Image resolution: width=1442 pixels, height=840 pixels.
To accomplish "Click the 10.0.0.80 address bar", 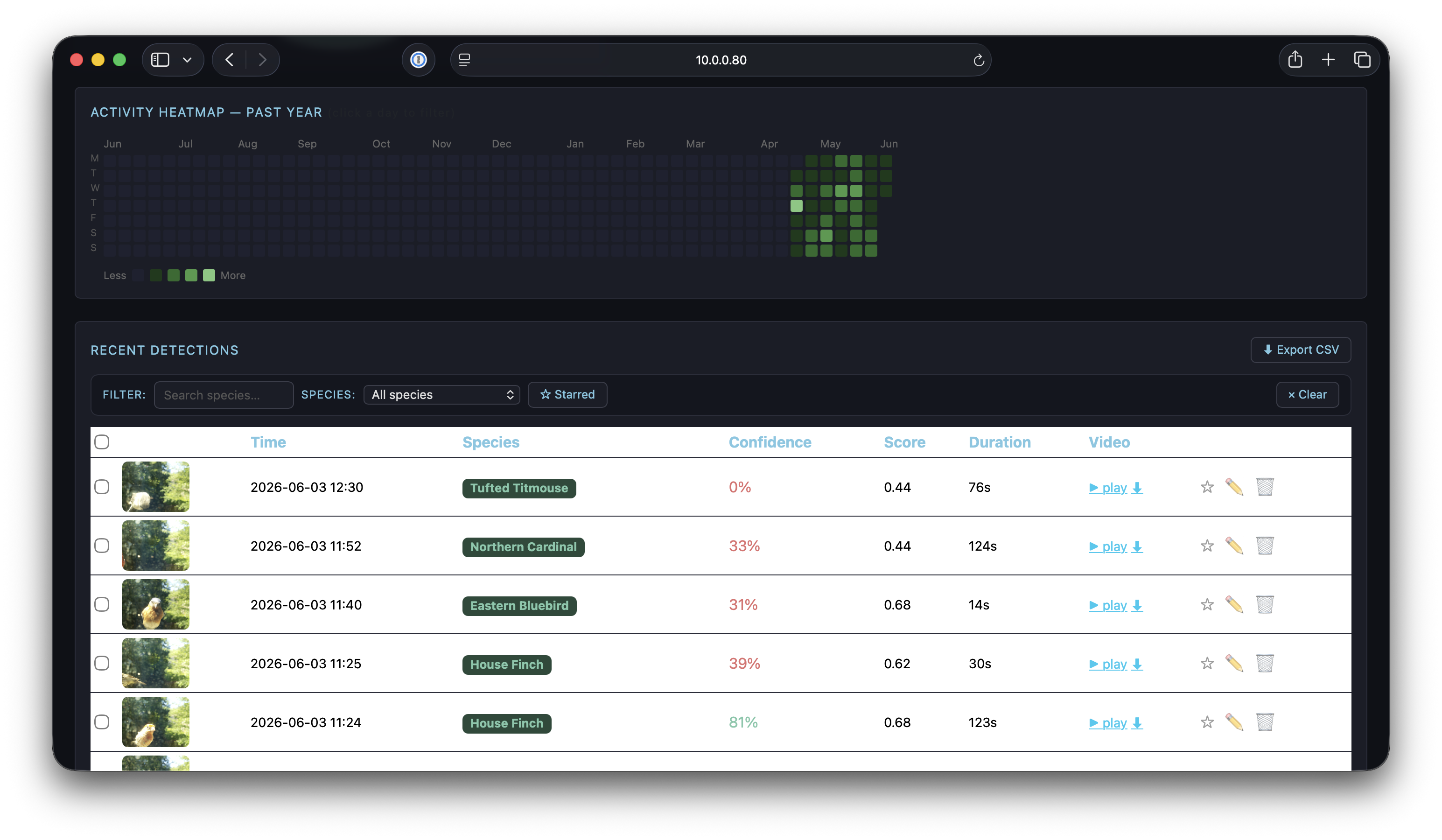I will (721, 60).
